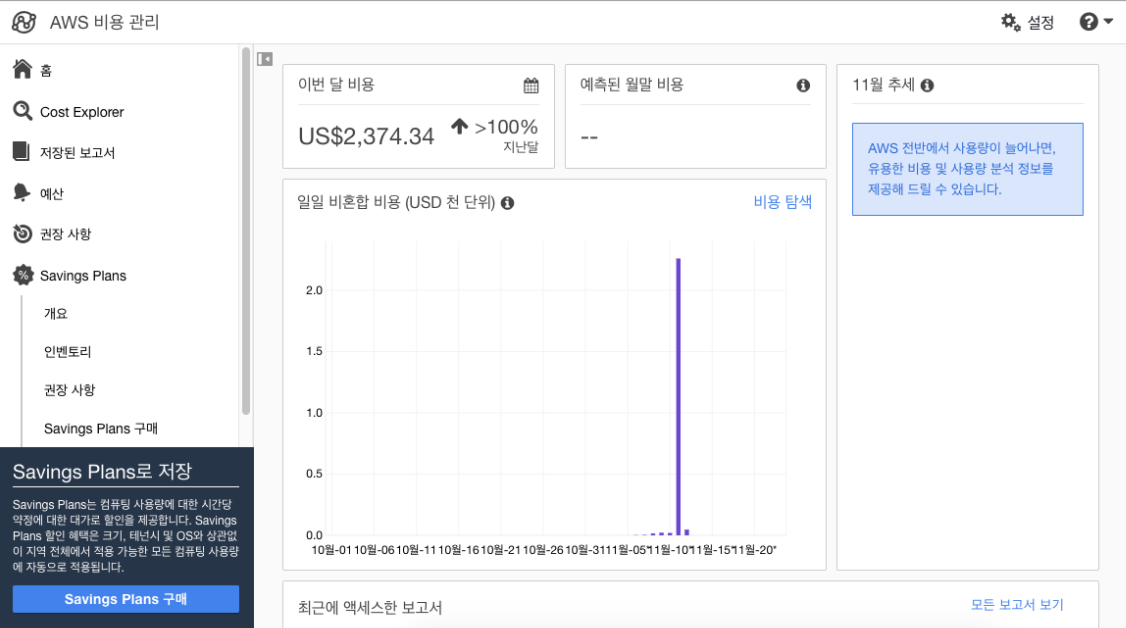Open 예산 in the sidebar
Screen dimensions: 1126x628
coord(52,194)
